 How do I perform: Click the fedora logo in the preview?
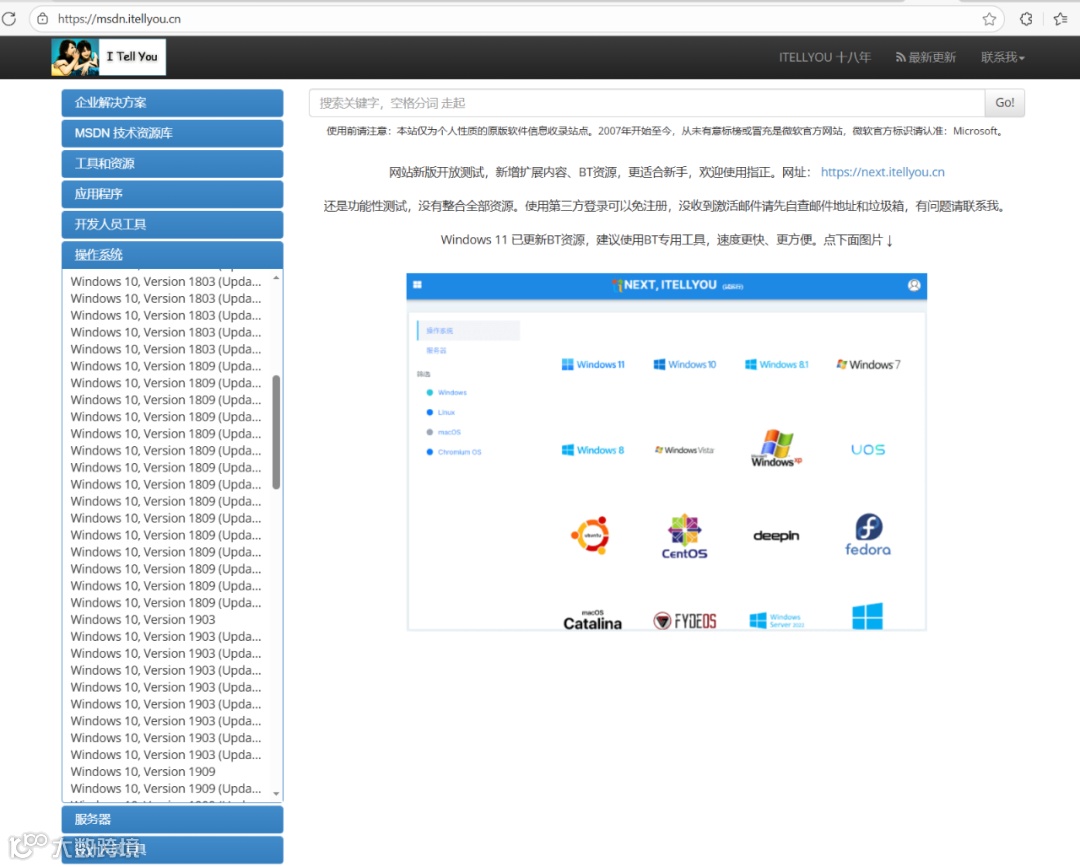tap(868, 534)
